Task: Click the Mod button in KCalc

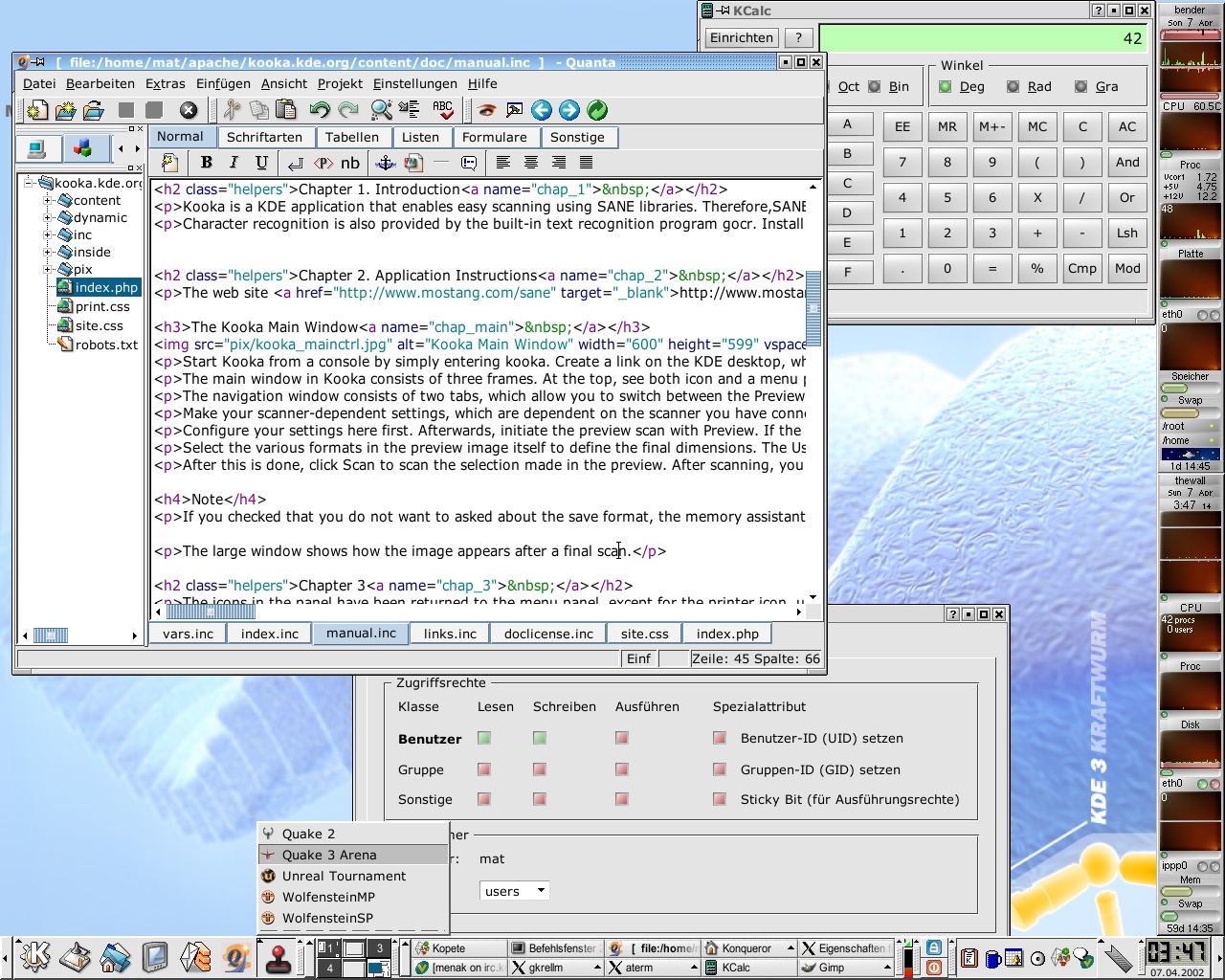Action: point(1127,268)
